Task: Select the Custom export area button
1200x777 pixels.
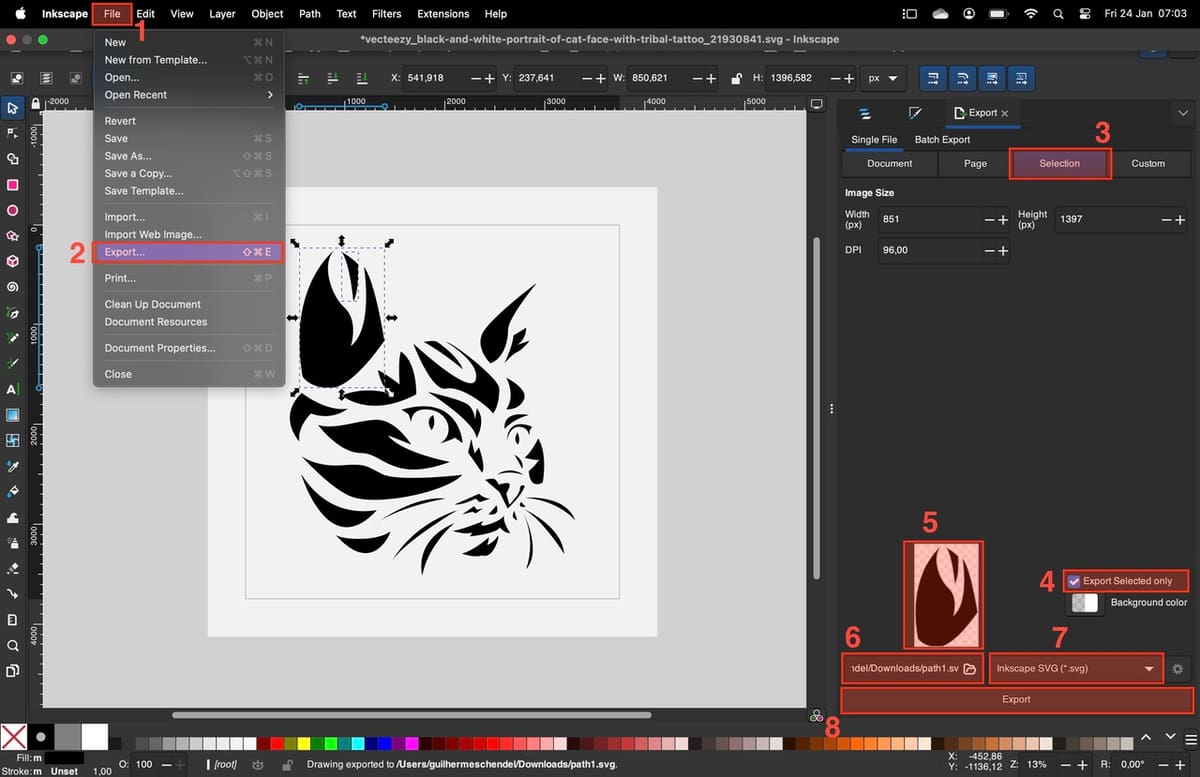Action: (x=1148, y=163)
